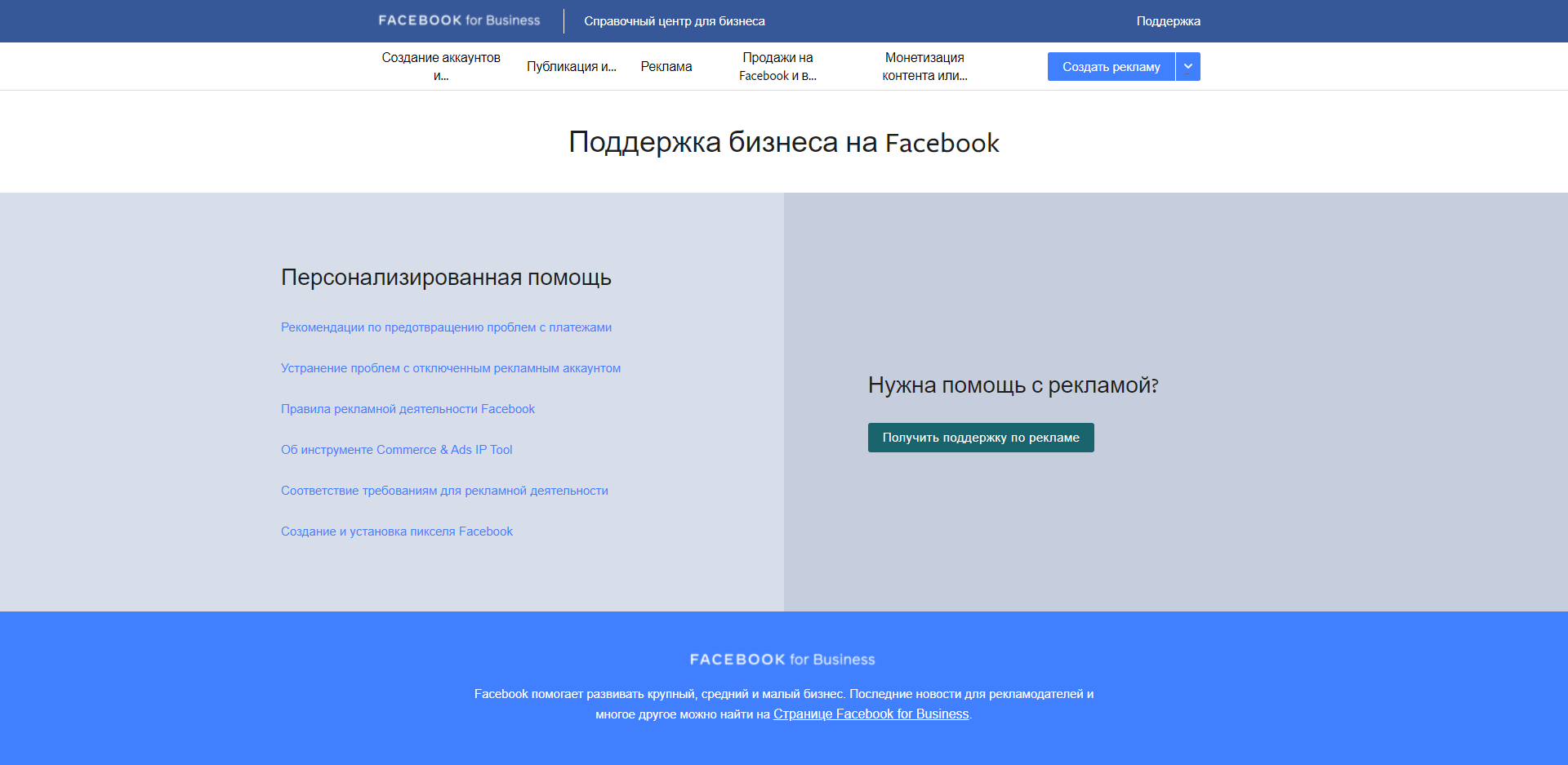The height and width of the screenshot is (765, 1568).
Task: Click the Создать рекламу button
Action: point(1111,67)
